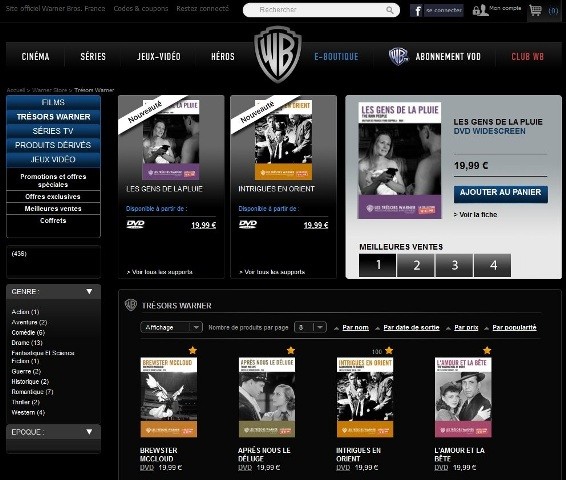Click AJOUTER AU PANIER button
Viewport: 566px width, 480px height.
(x=501, y=194)
